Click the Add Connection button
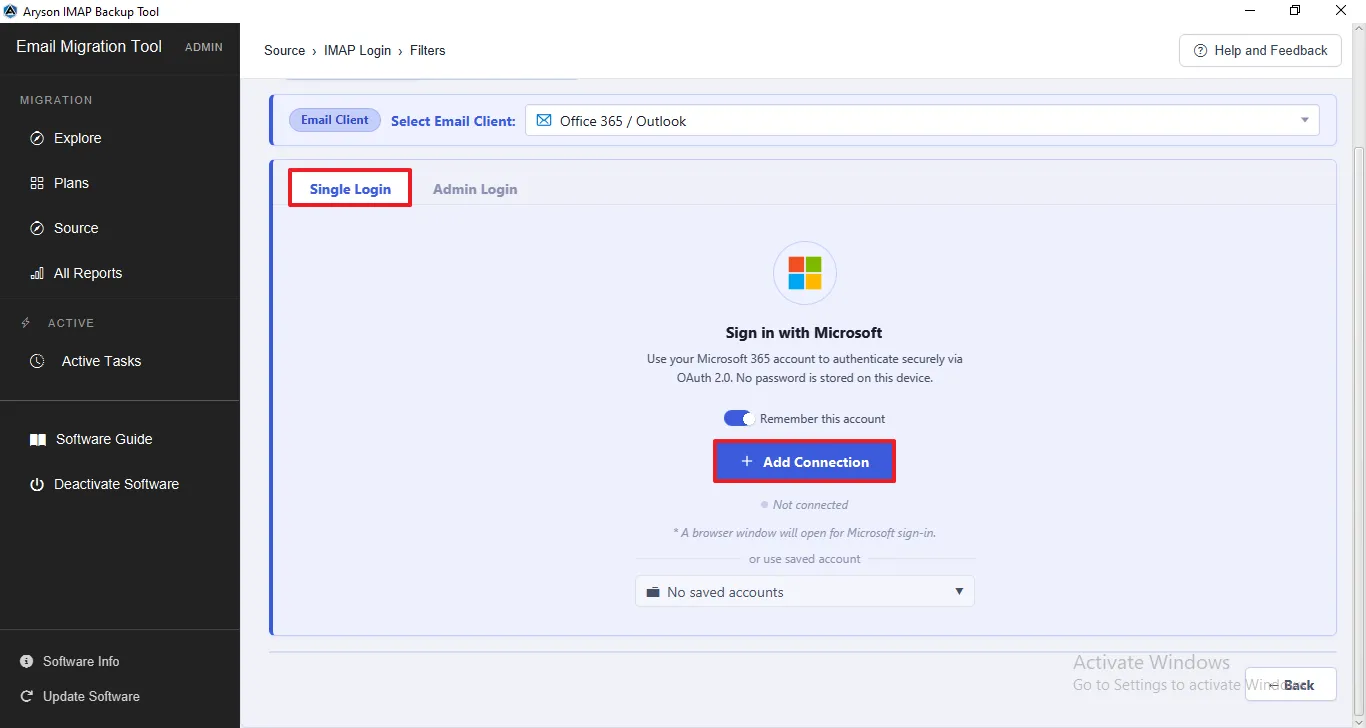The height and width of the screenshot is (728, 1366). pyautogui.click(x=804, y=462)
